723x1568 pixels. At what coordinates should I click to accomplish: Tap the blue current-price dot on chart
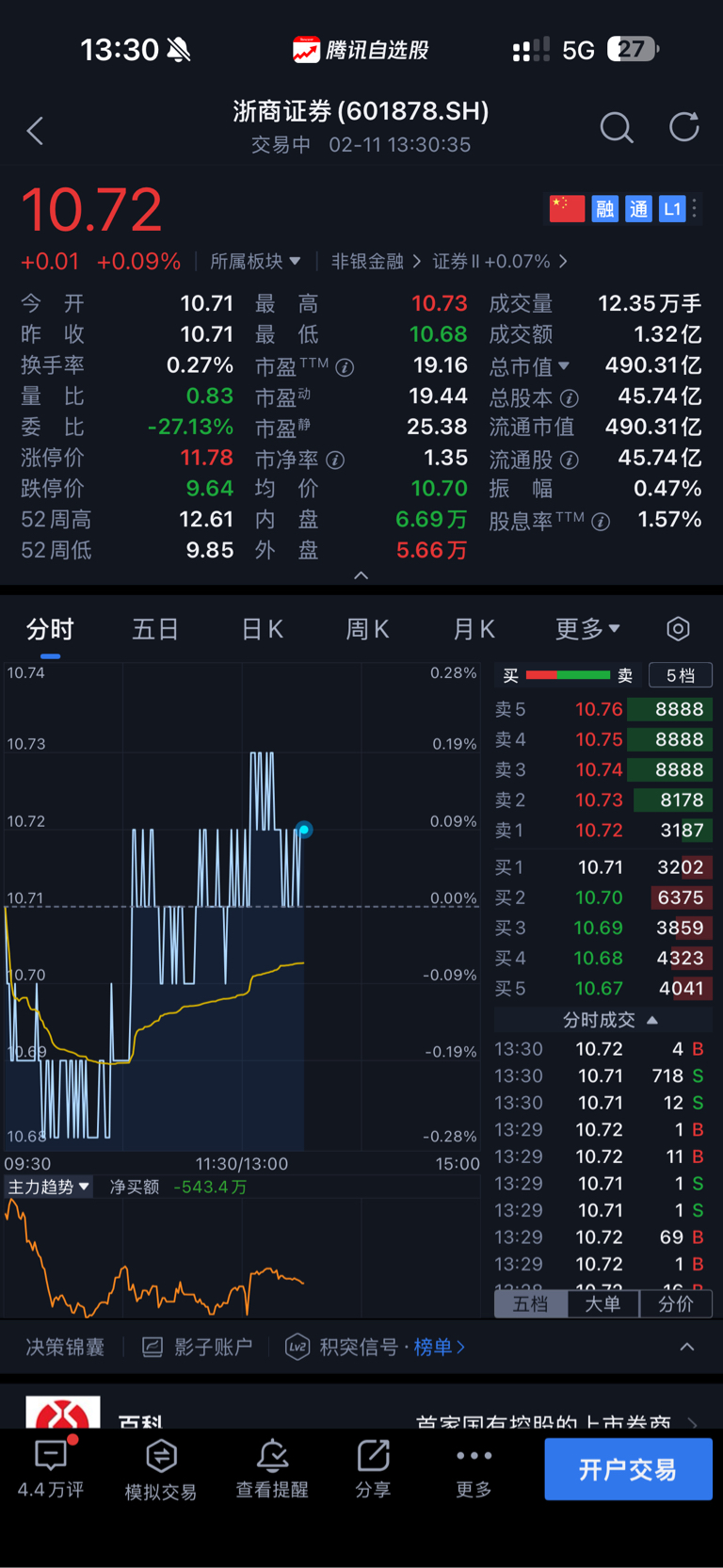[x=304, y=830]
